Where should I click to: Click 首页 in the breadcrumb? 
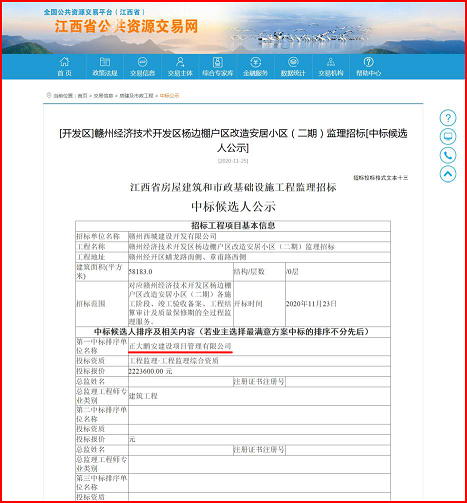[82, 96]
